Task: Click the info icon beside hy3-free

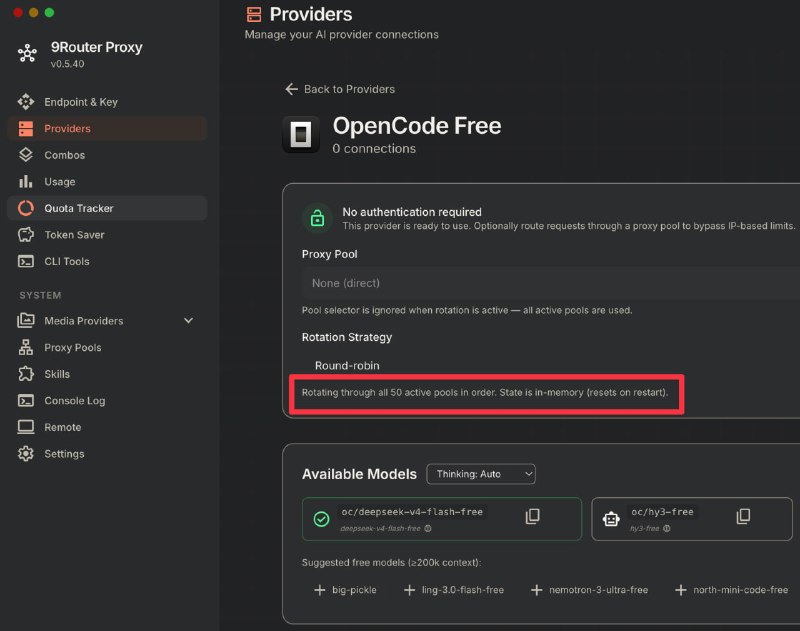Action: tap(666, 528)
